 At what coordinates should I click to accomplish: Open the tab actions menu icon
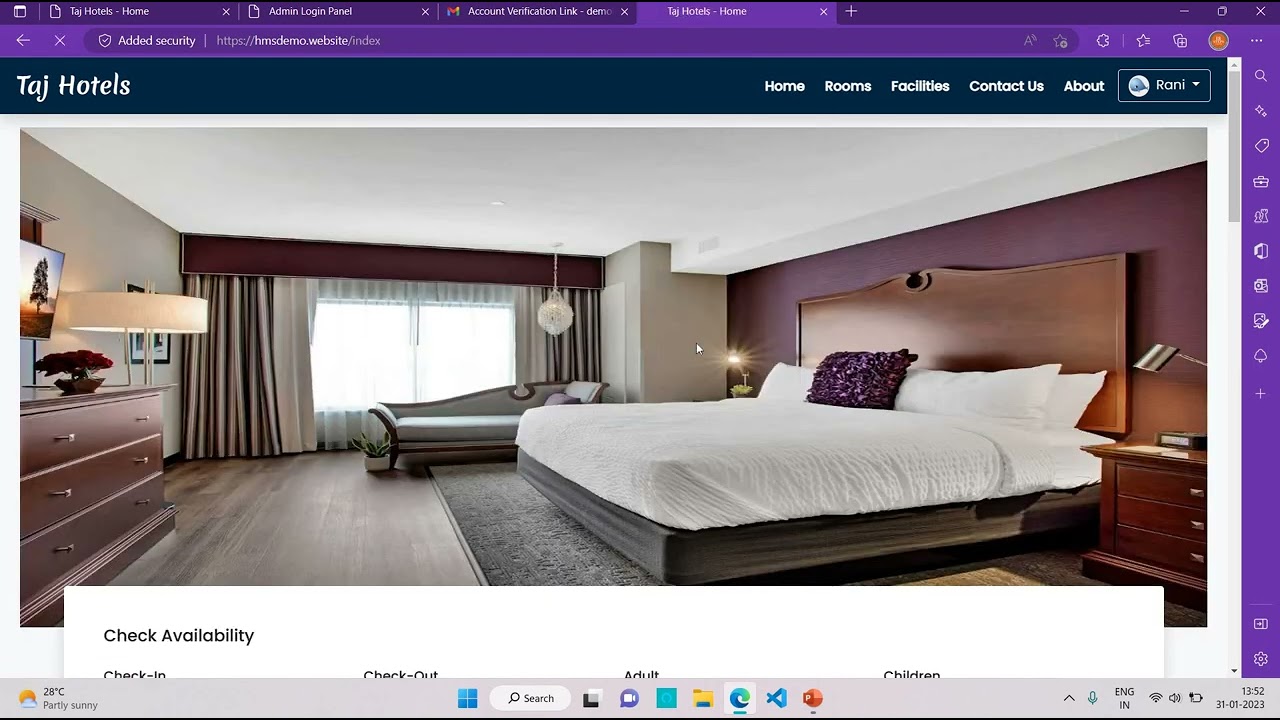point(19,12)
